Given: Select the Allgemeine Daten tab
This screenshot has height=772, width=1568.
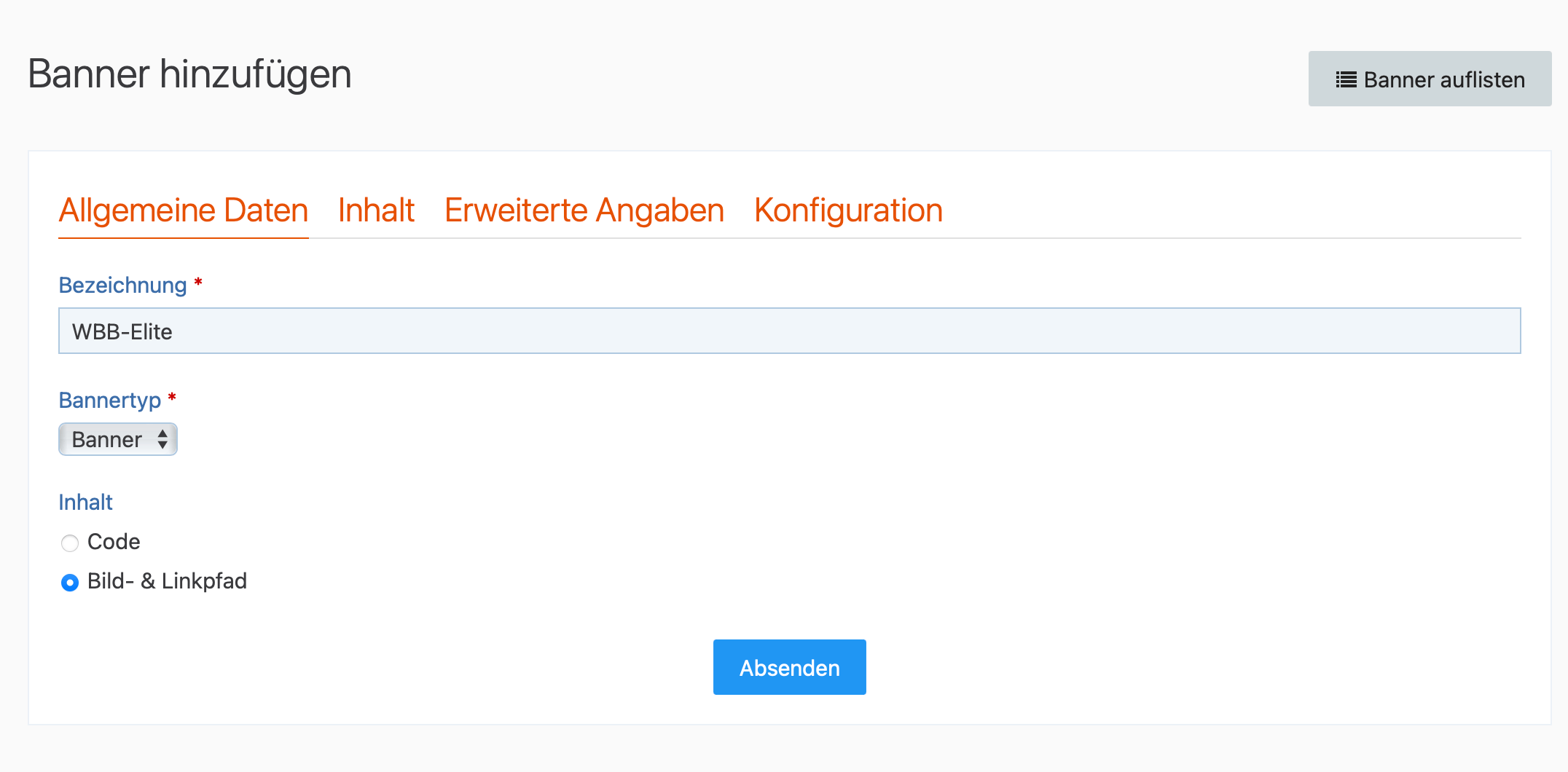Looking at the screenshot, I should click(x=184, y=210).
